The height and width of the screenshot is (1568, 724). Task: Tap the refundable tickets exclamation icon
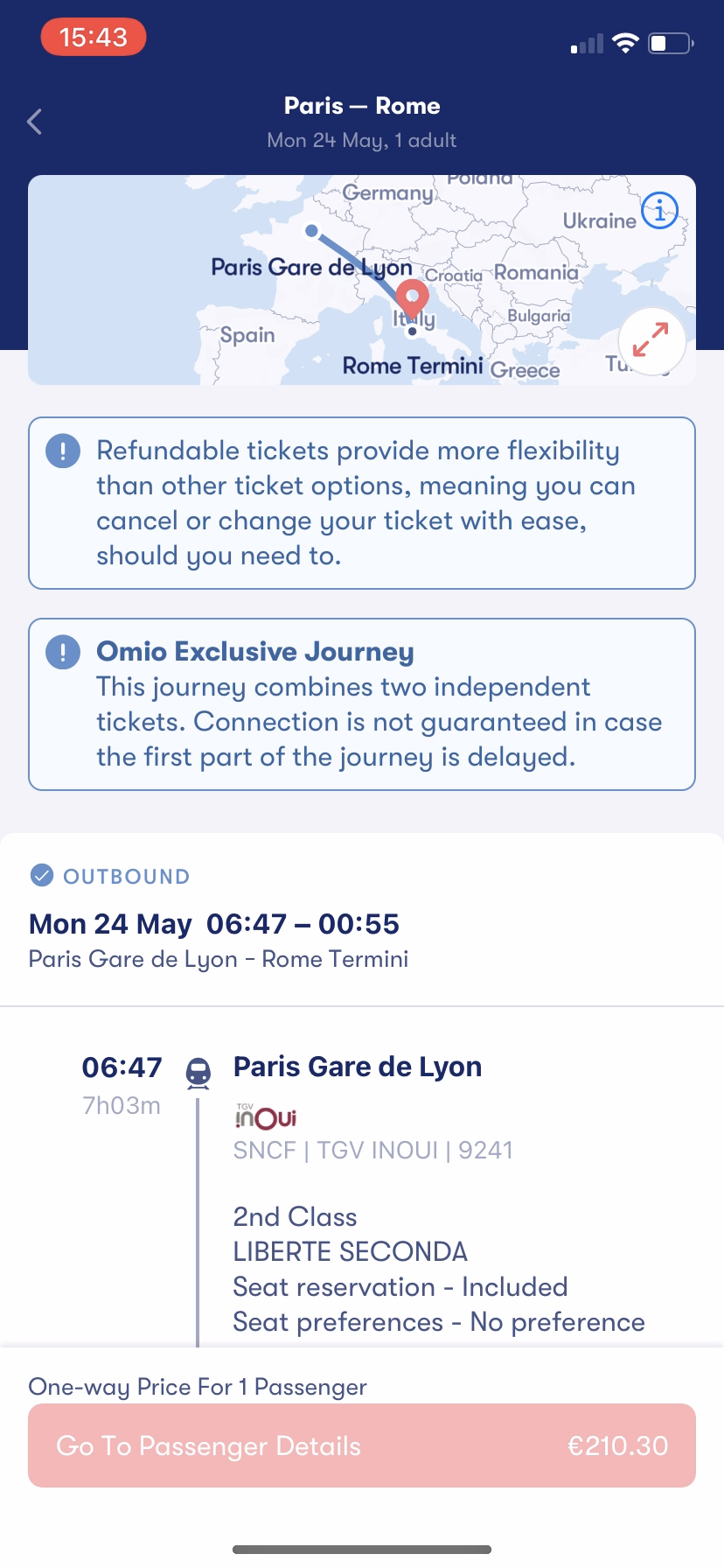click(x=63, y=451)
